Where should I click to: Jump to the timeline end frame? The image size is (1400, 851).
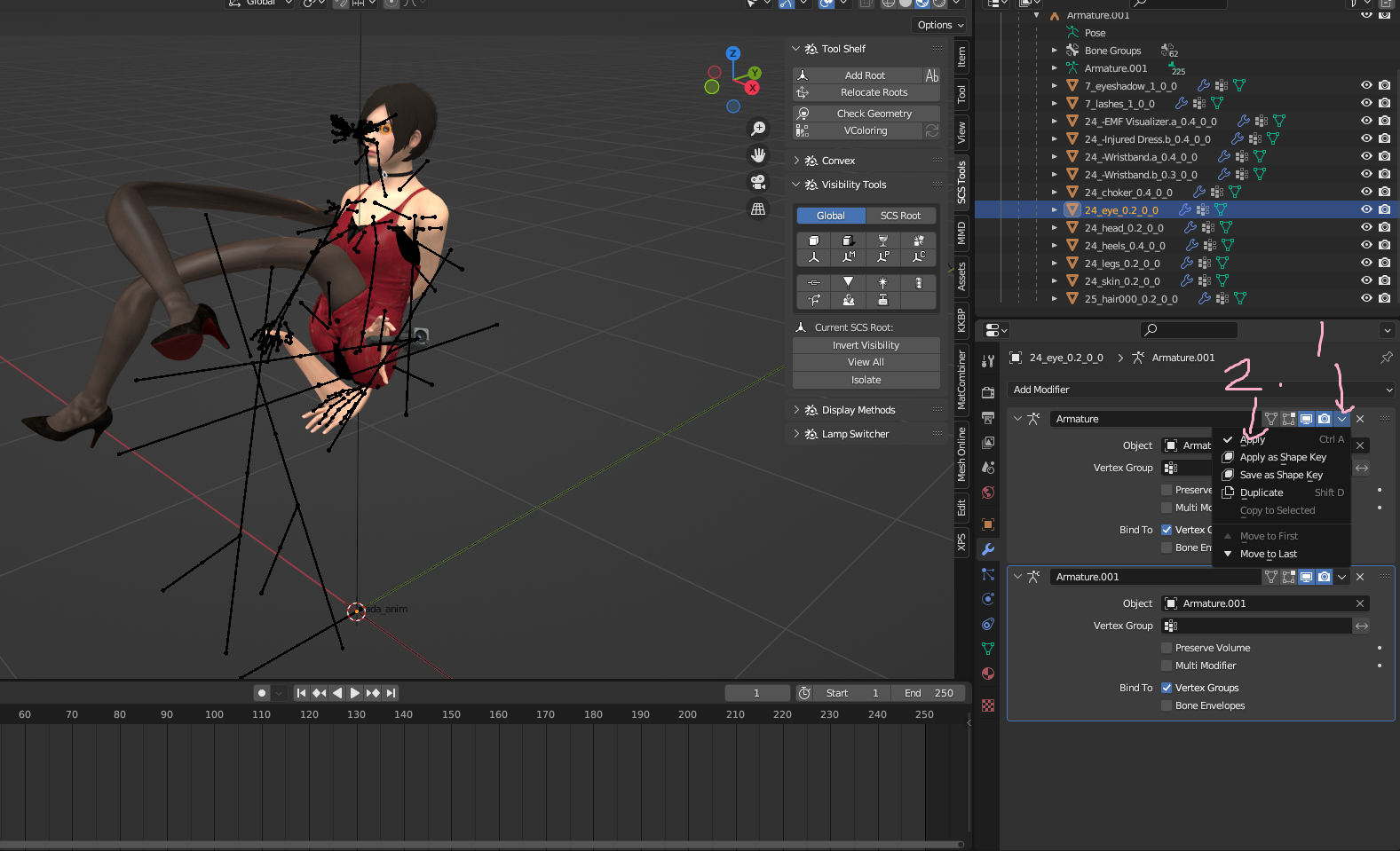(x=391, y=693)
